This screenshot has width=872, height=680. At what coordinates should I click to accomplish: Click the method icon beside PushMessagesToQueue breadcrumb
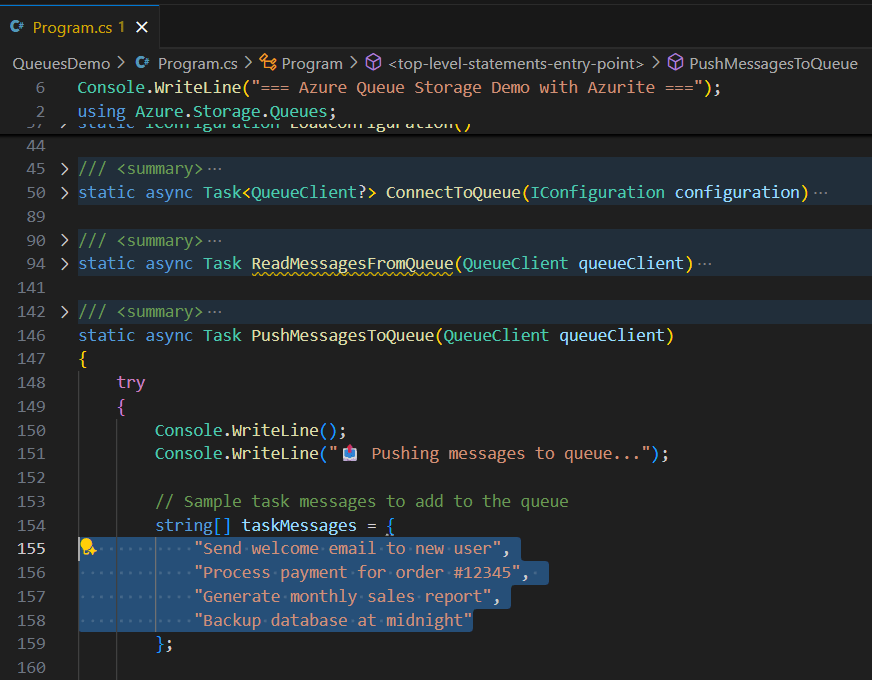(675, 63)
